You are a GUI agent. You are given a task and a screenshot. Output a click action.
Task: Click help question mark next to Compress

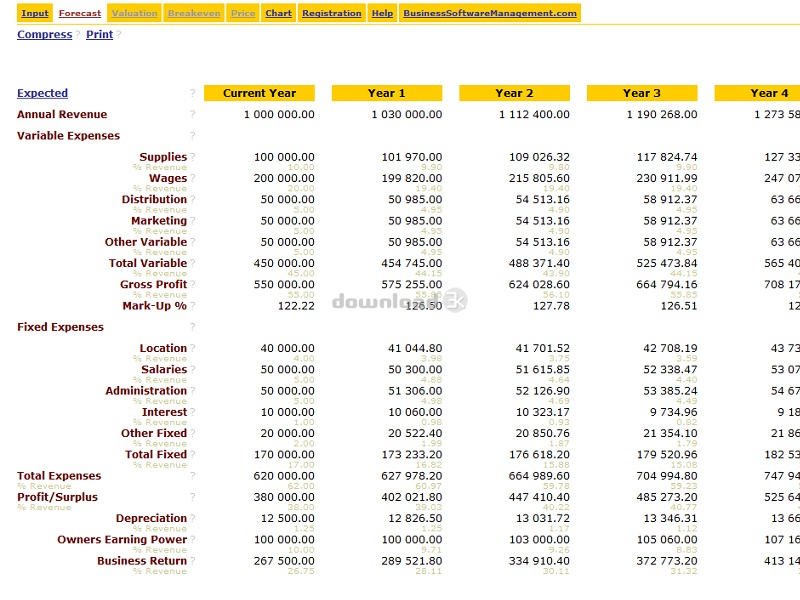[78, 34]
